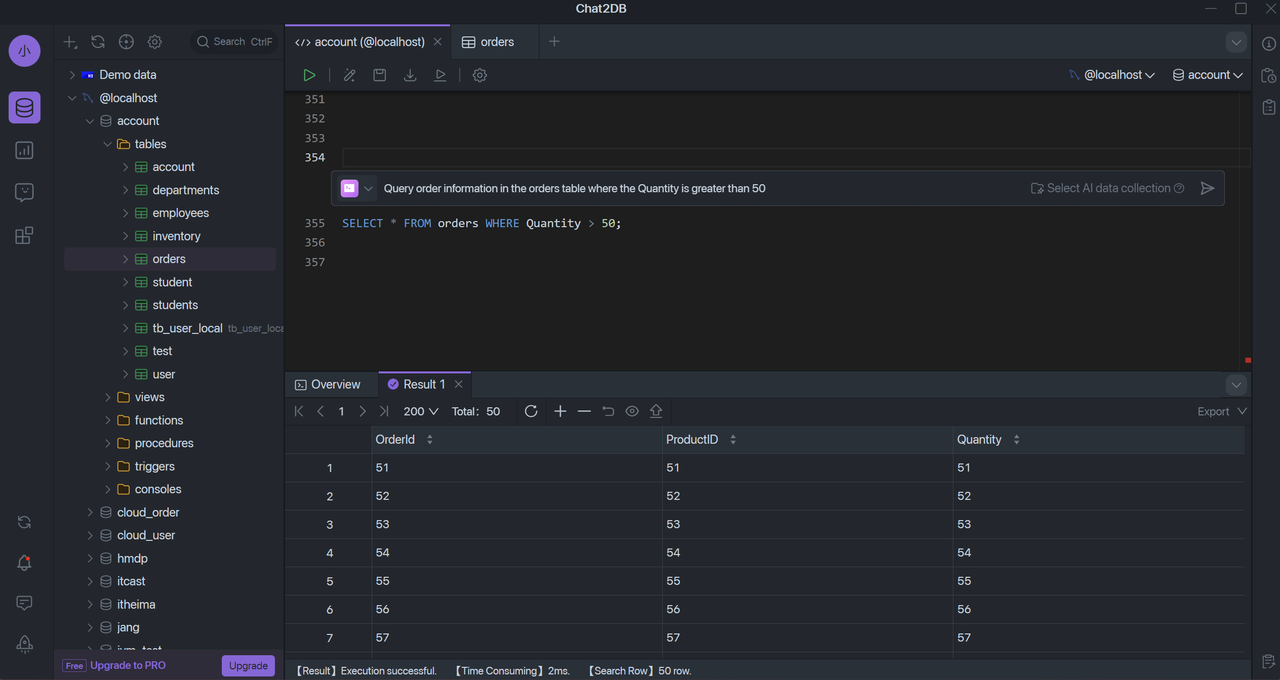Image resolution: width=1280 pixels, height=680 pixels.
Task: Select the employees table in tree
Action: pos(181,213)
